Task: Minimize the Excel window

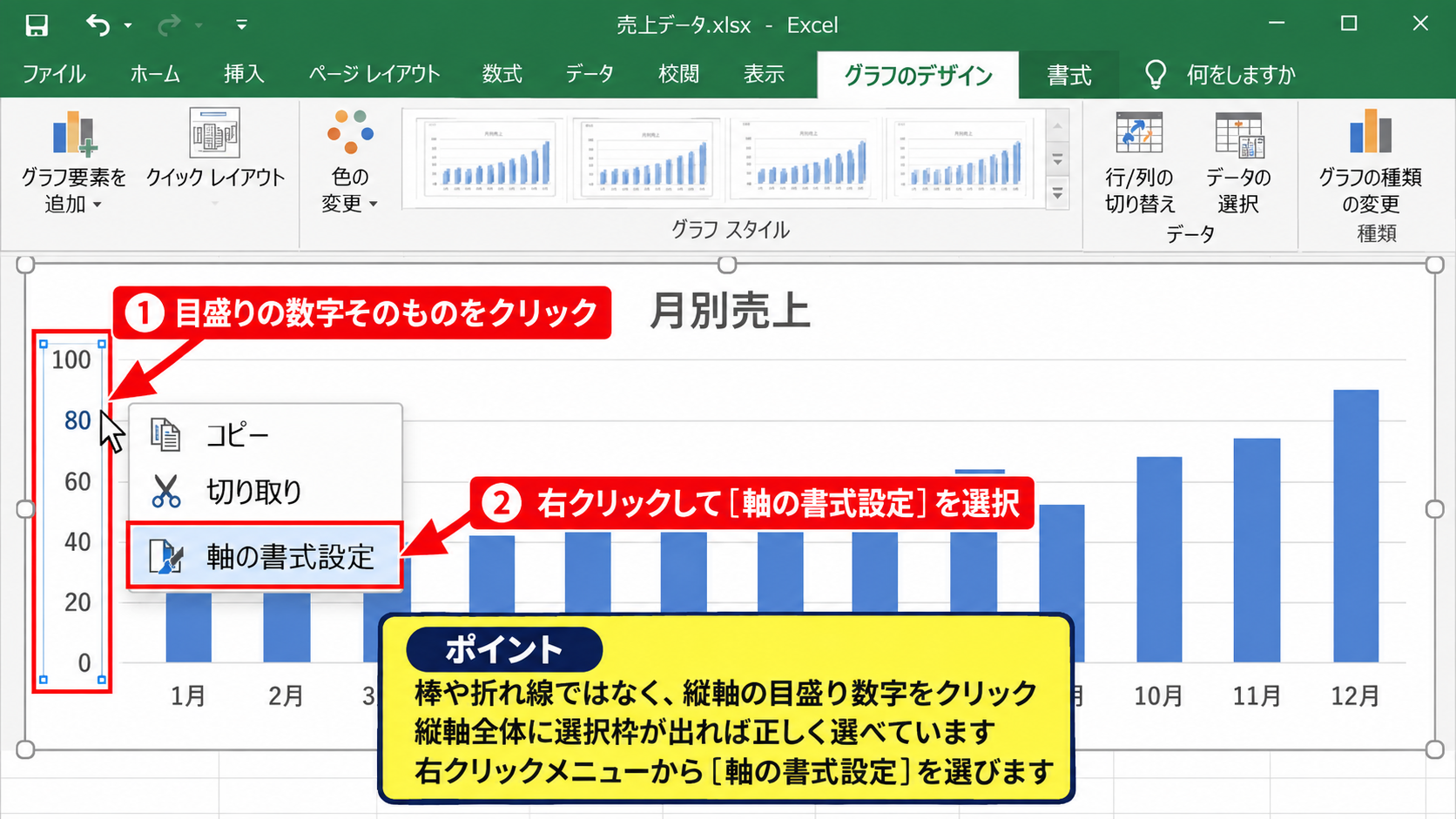Action: point(1277,23)
